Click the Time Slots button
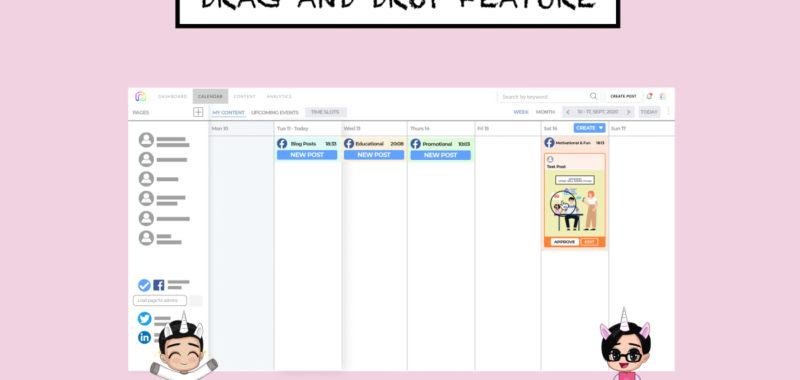This screenshot has width=800, height=380. [x=326, y=112]
